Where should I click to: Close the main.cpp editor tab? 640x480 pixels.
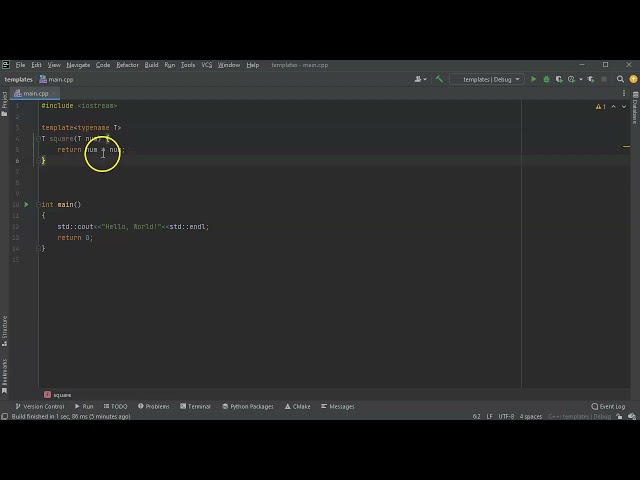coord(54,93)
